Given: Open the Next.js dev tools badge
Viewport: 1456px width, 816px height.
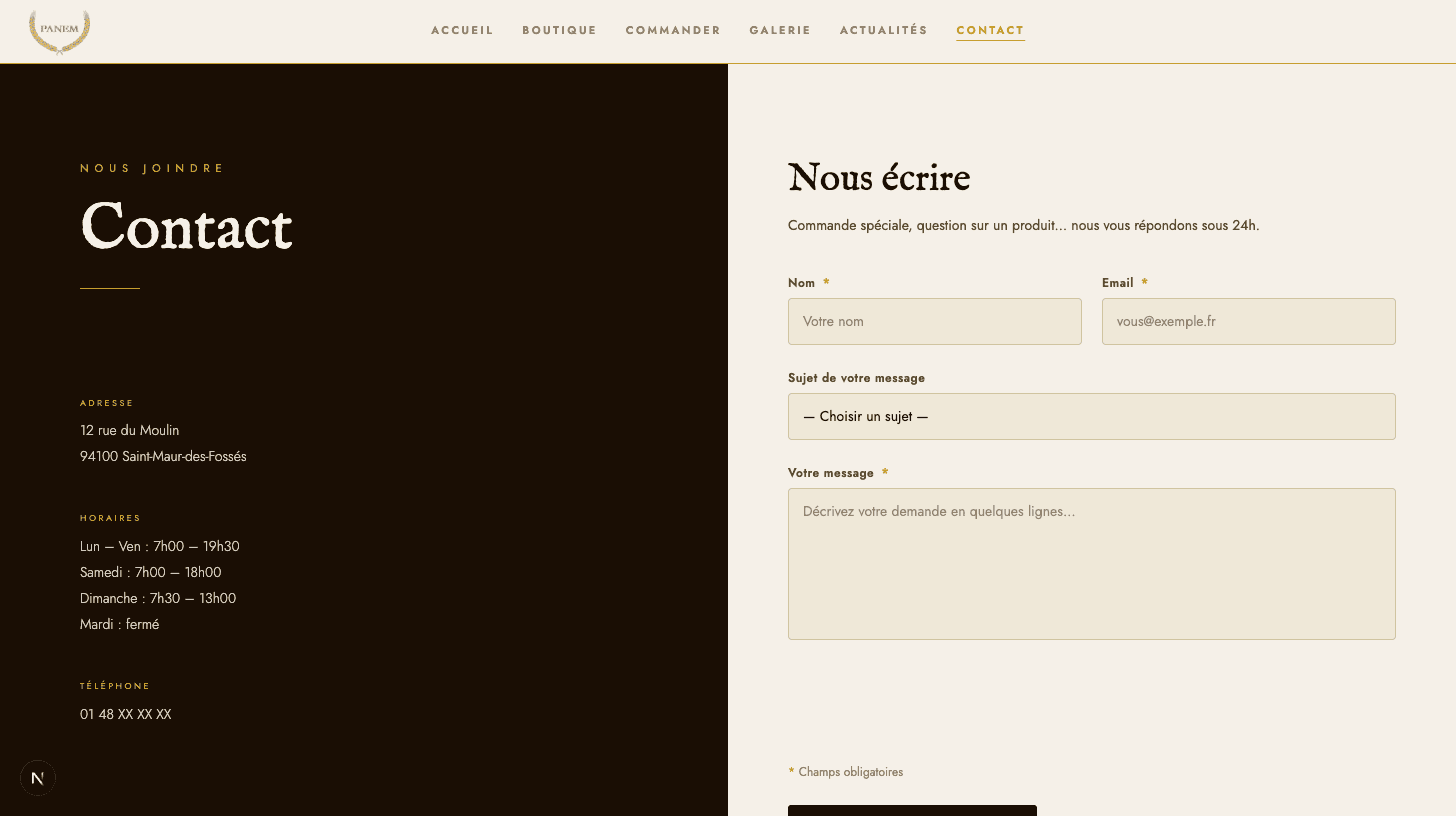Looking at the screenshot, I should [x=38, y=778].
